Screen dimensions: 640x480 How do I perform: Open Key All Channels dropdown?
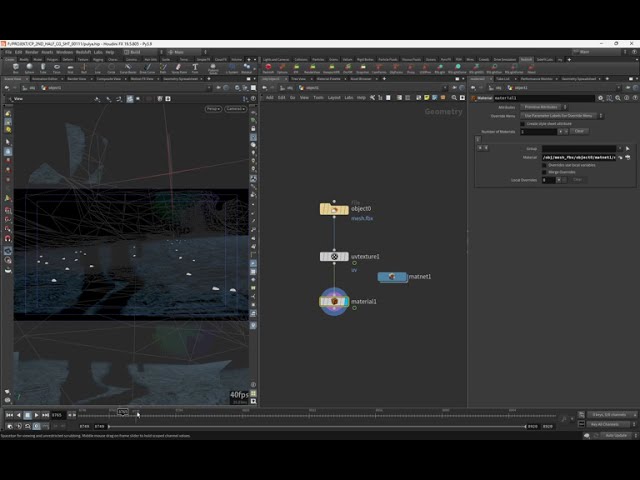point(612,424)
